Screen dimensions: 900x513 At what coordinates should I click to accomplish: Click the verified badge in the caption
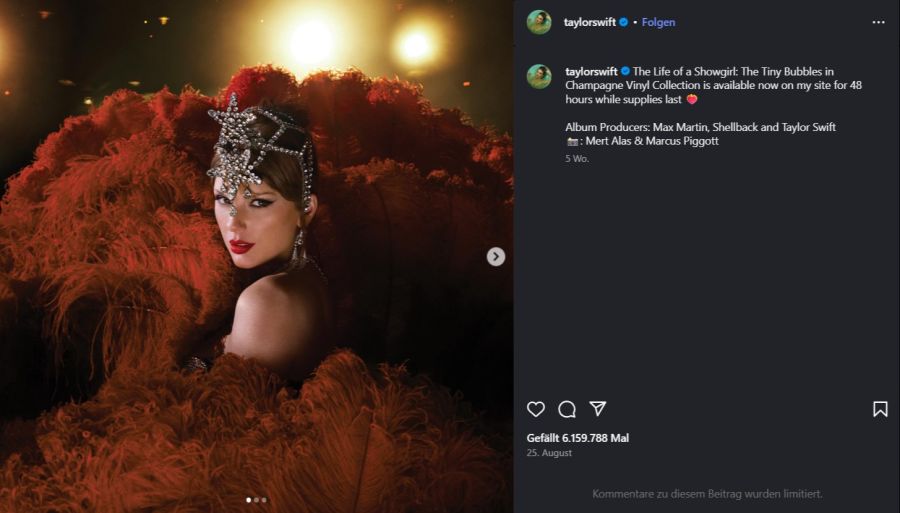(x=625, y=72)
